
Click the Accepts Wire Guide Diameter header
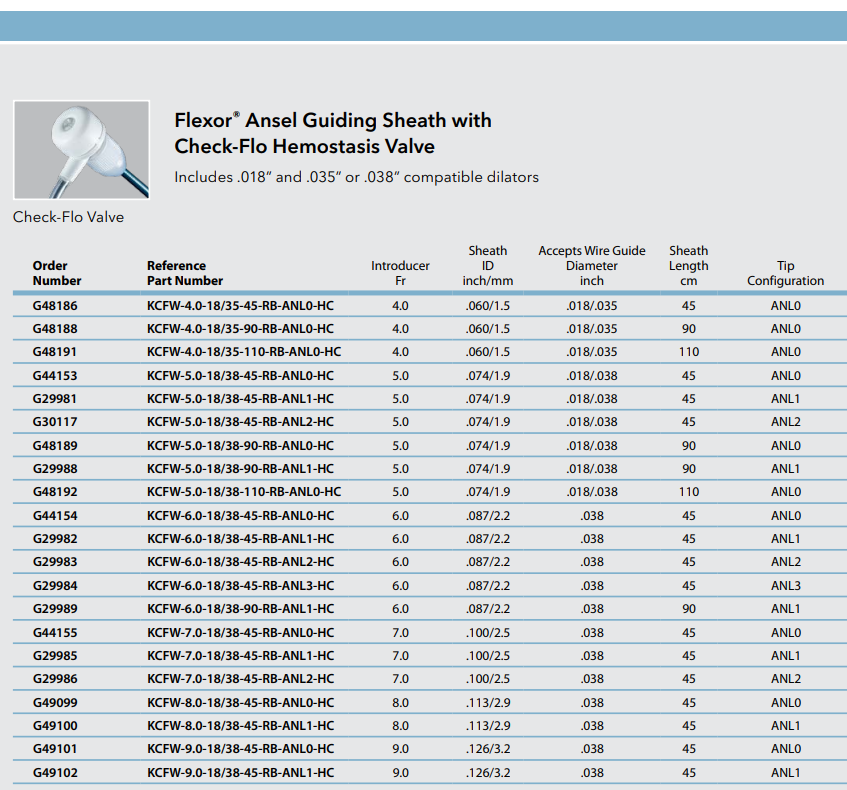[x=591, y=266]
